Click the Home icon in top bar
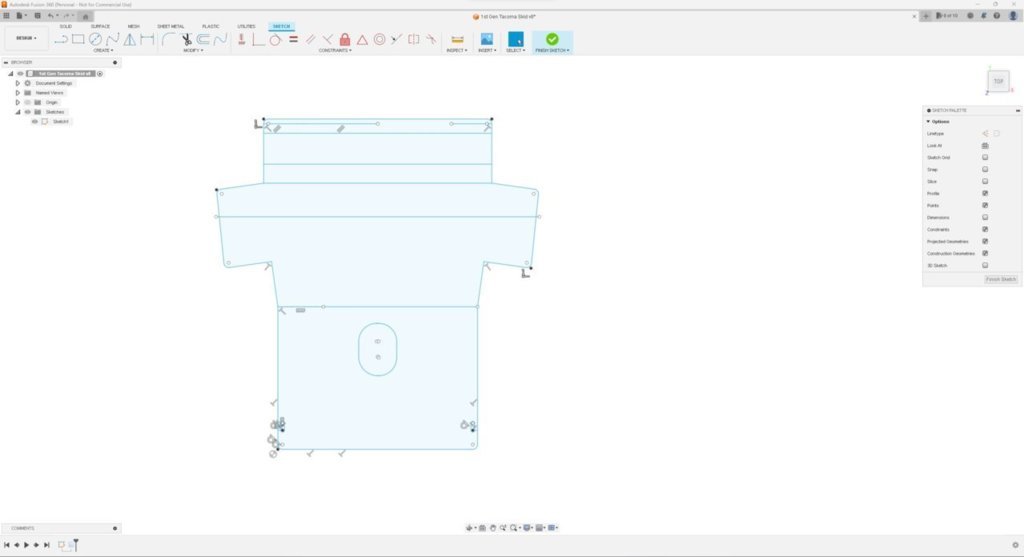This screenshot has height=557, width=1024. click(x=86, y=16)
